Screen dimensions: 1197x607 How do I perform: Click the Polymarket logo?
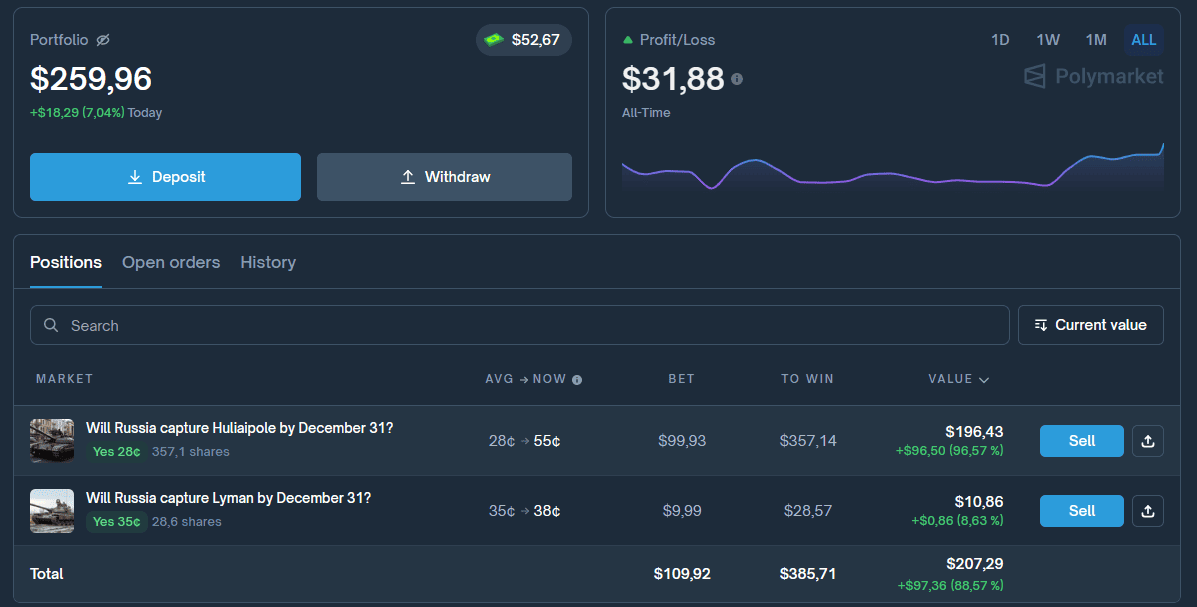click(1094, 77)
